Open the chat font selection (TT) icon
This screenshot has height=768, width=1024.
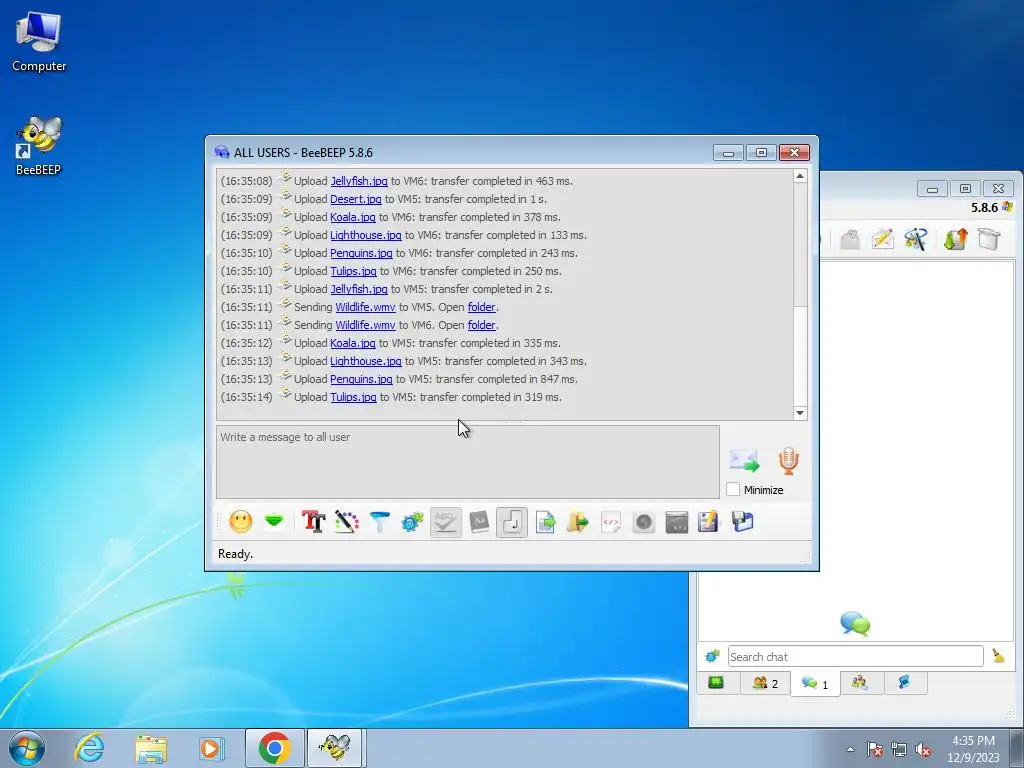point(313,522)
